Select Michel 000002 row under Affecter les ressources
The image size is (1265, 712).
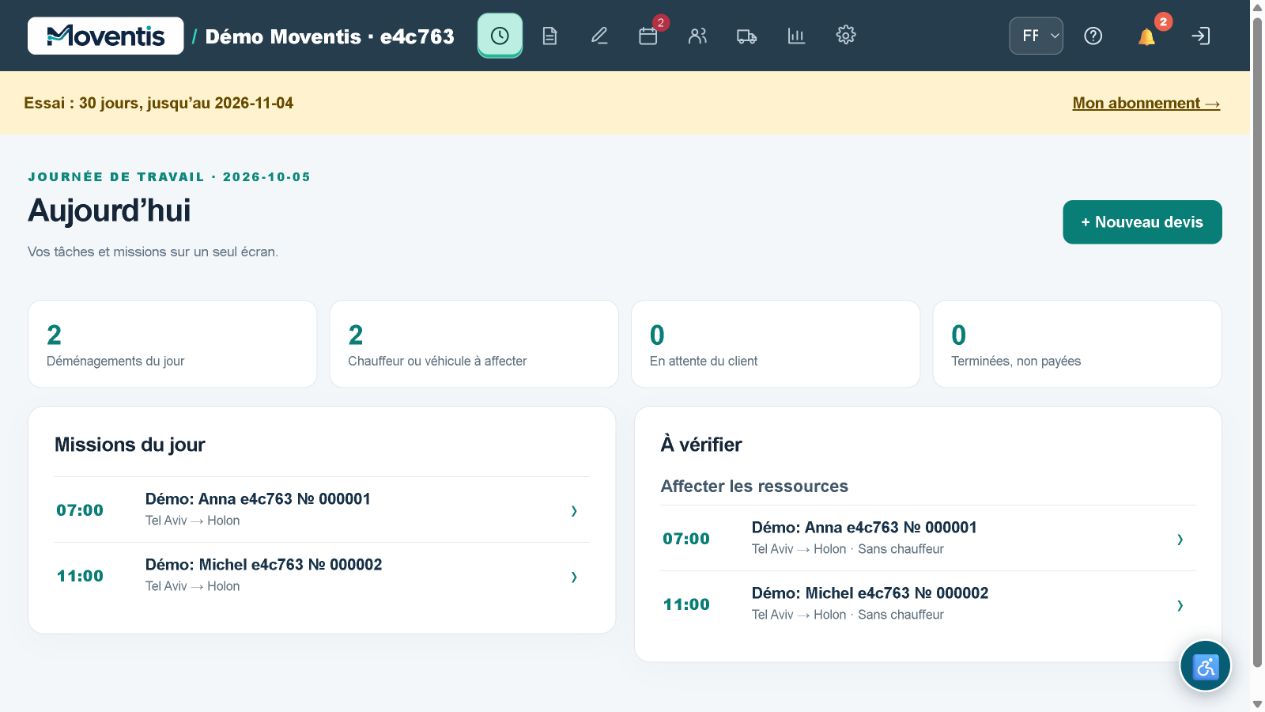tap(928, 604)
